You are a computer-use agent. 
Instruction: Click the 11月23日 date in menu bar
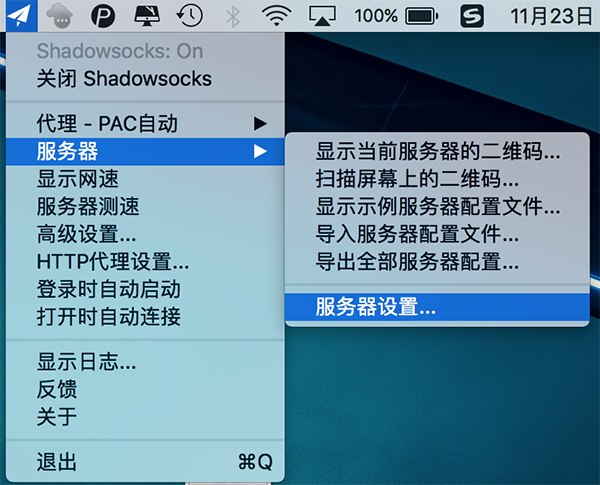(x=551, y=16)
